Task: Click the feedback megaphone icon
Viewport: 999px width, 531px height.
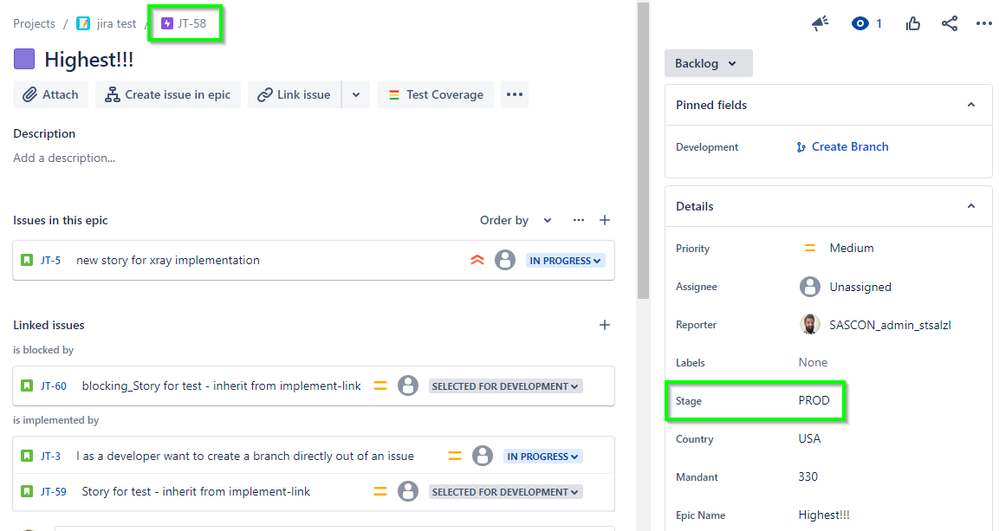Action: tap(820, 24)
